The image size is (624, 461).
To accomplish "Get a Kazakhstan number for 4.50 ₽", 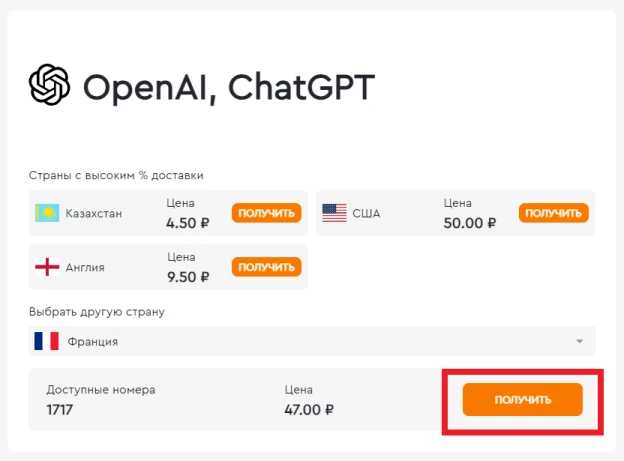I will (267, 213).
